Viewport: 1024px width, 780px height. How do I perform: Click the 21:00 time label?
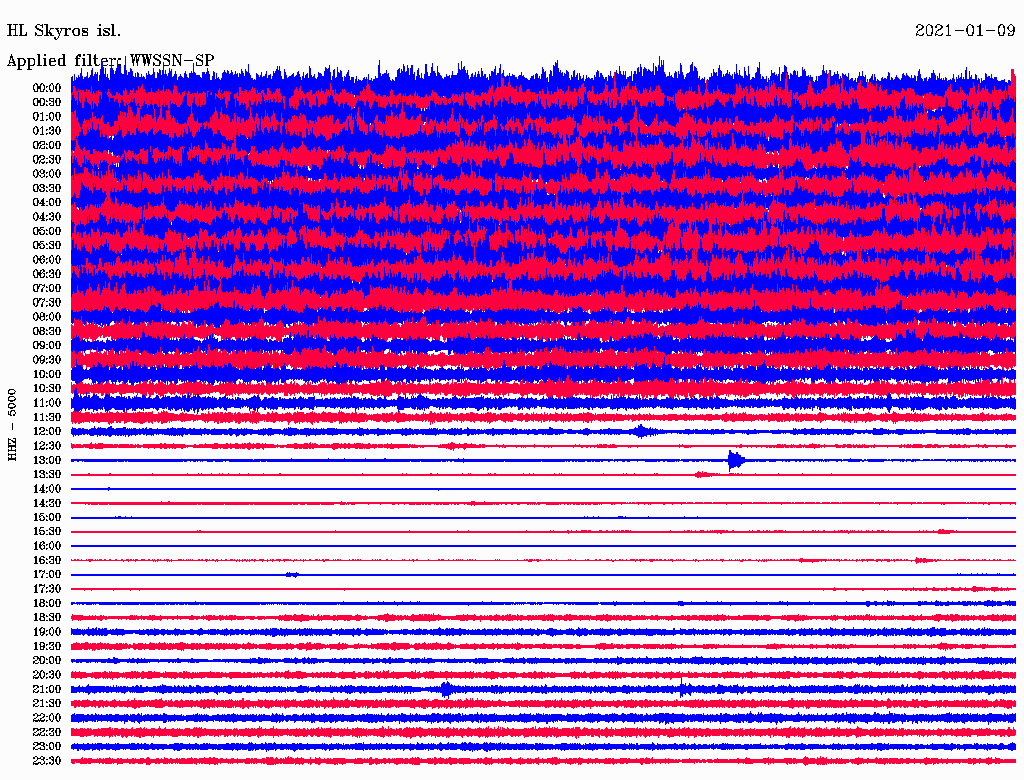(x=47, y=689)
